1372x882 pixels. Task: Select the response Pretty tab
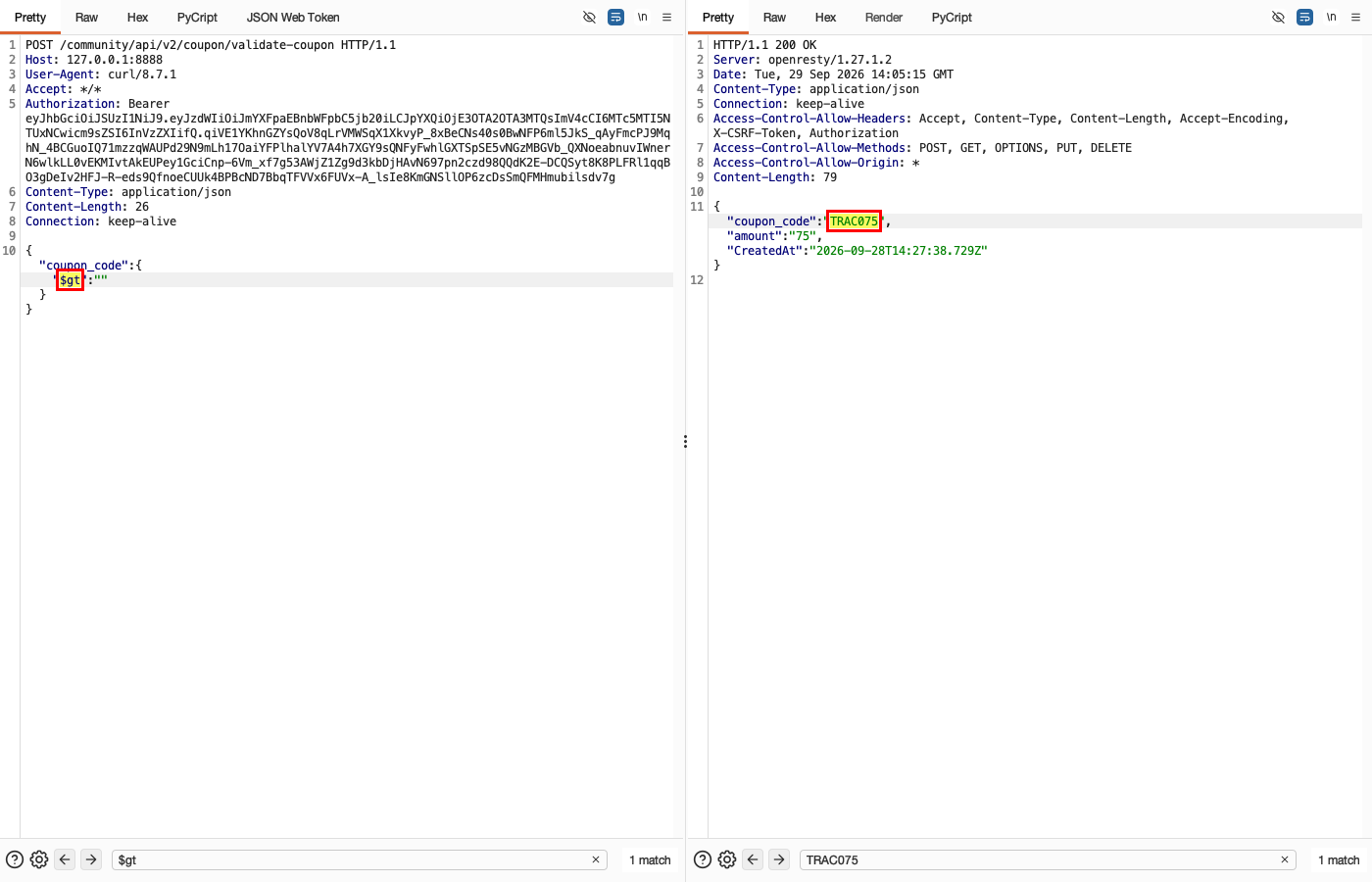tap(718, 18)
